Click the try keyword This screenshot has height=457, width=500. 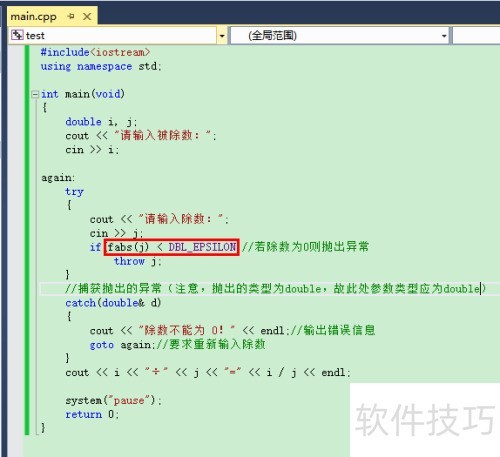pyautogui.click(x=74, y=192)
